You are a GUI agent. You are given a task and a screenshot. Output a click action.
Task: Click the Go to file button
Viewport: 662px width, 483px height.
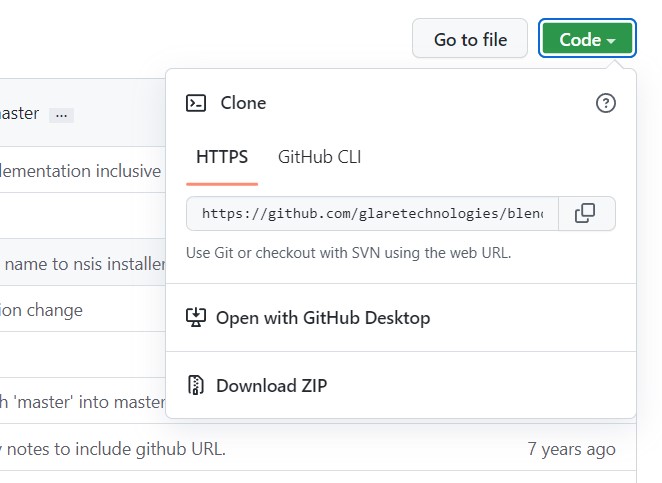coord(470,40)
